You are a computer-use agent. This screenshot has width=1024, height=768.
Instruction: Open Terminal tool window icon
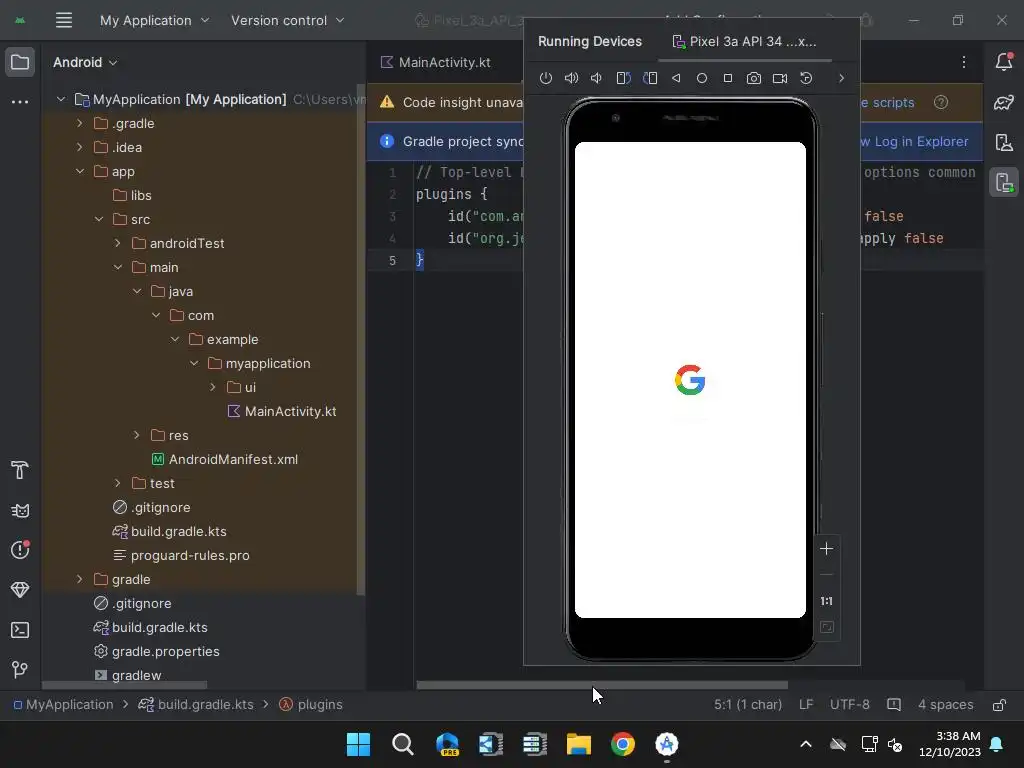(x=20, y=630)
